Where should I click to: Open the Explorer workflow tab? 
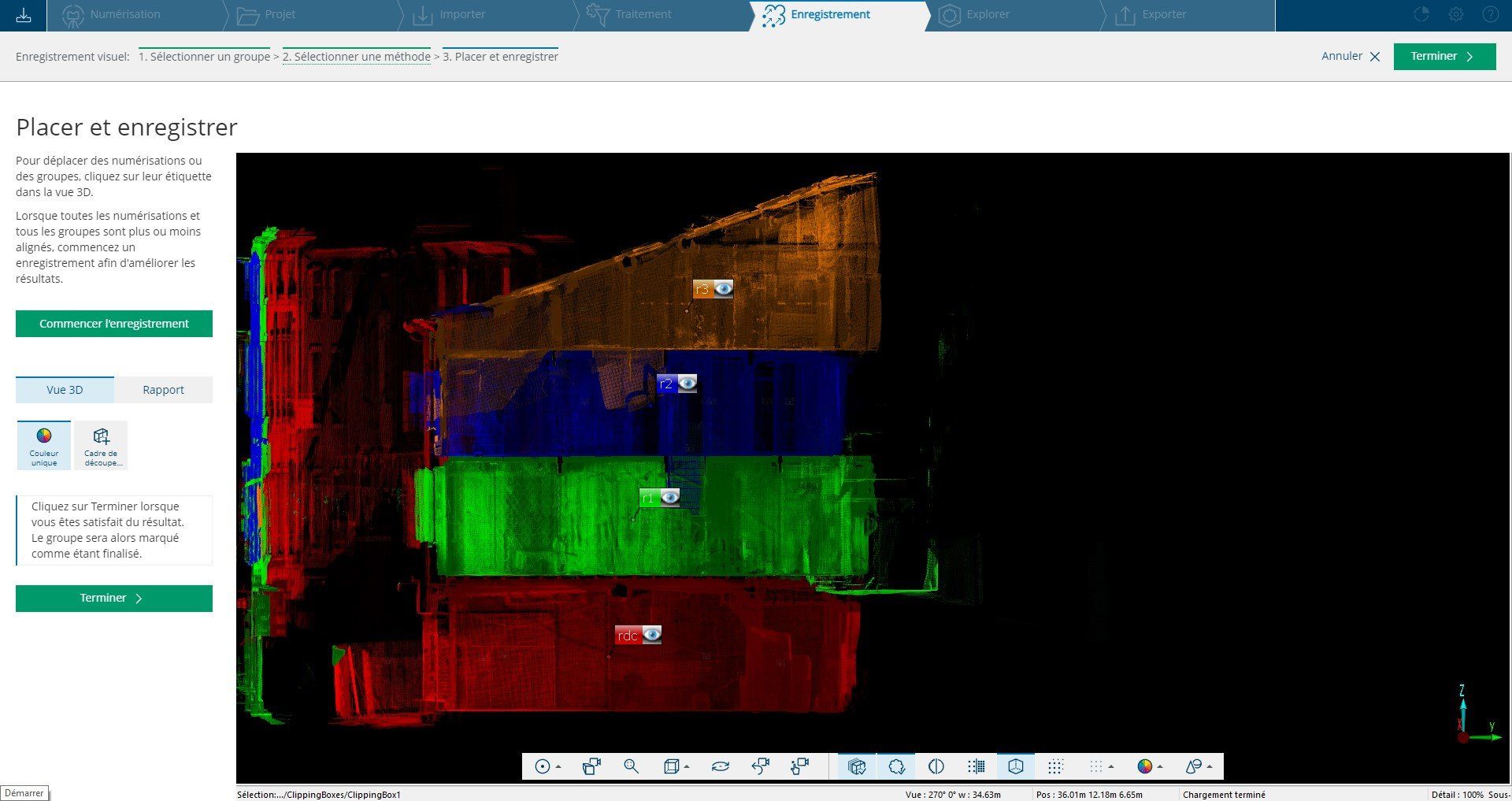click(x=988, y=15)
